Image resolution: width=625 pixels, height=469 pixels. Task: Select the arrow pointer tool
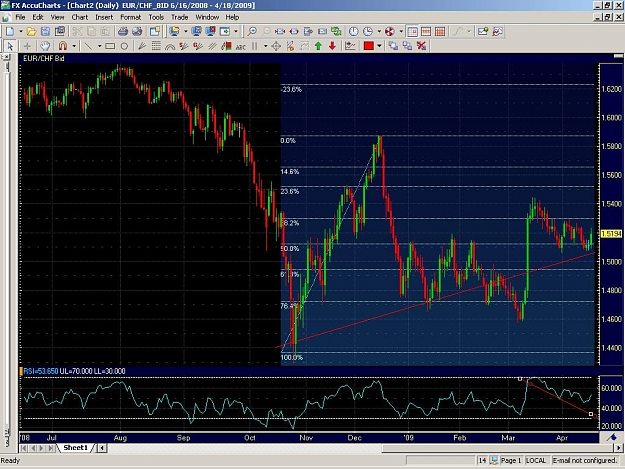coord(10,46)
